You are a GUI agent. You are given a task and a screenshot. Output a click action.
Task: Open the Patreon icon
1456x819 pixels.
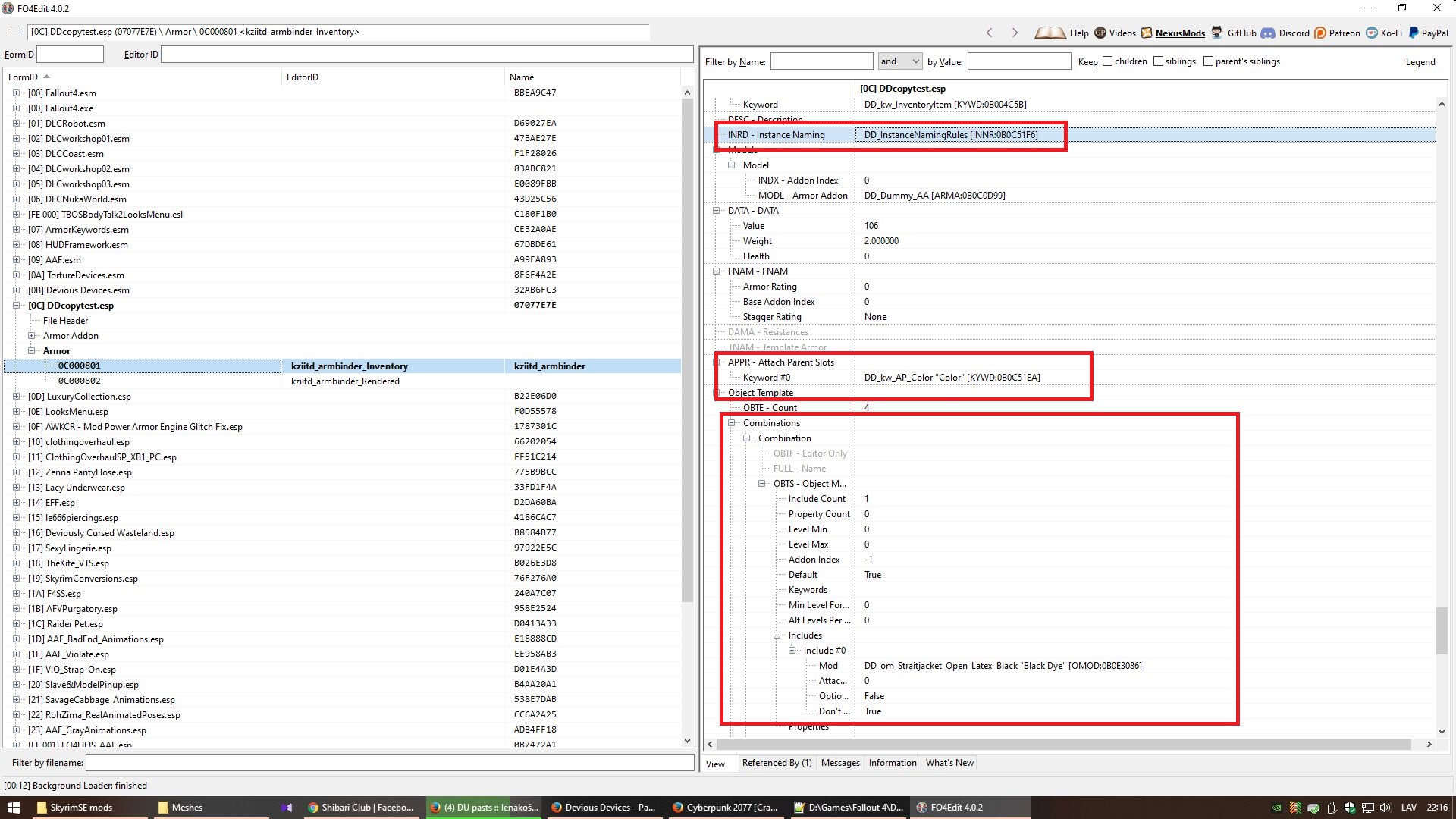(x=1320, y=33)
